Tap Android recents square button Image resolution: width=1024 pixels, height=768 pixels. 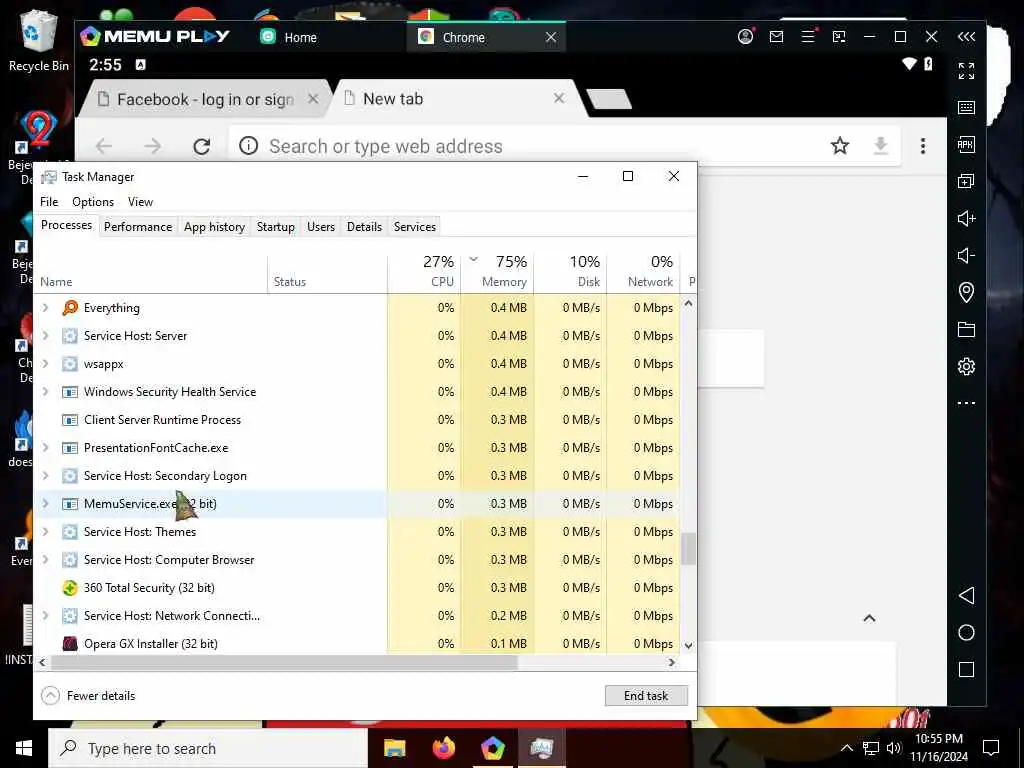(966, 669)
